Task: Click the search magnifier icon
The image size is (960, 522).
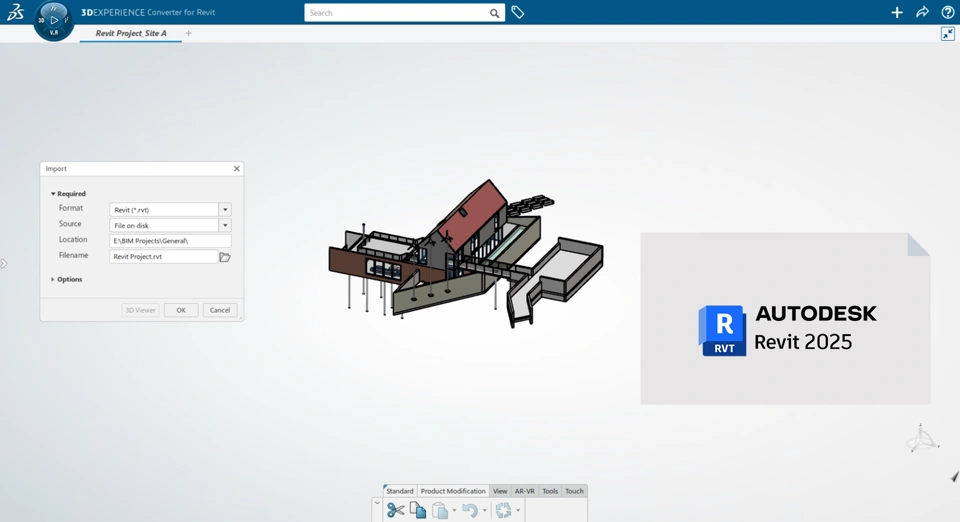Action: (494, 13)
